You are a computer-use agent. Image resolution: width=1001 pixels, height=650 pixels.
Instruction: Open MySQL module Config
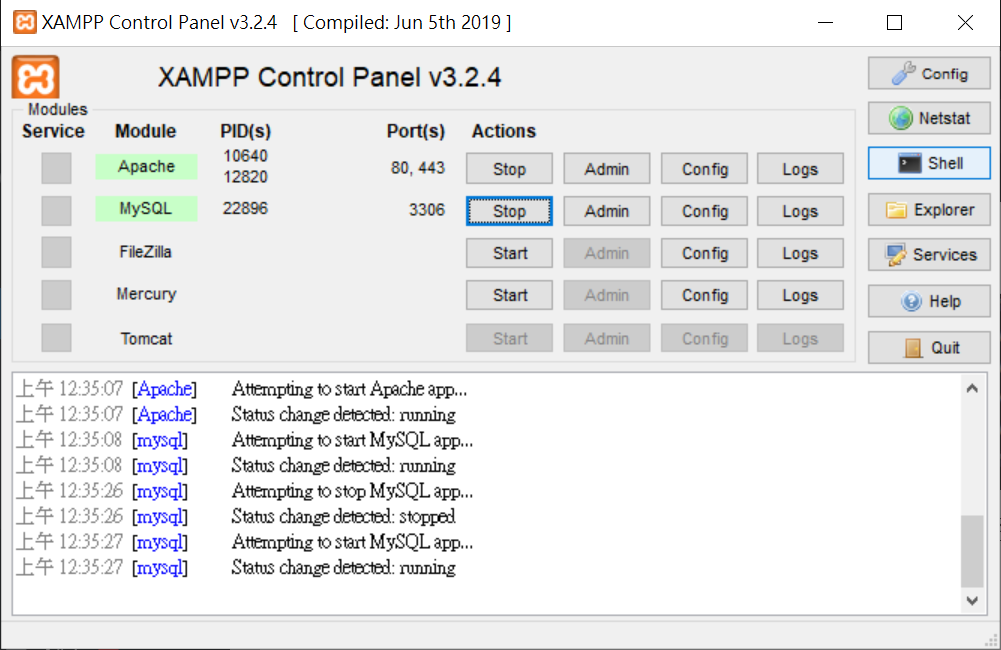tap(704, 211)
